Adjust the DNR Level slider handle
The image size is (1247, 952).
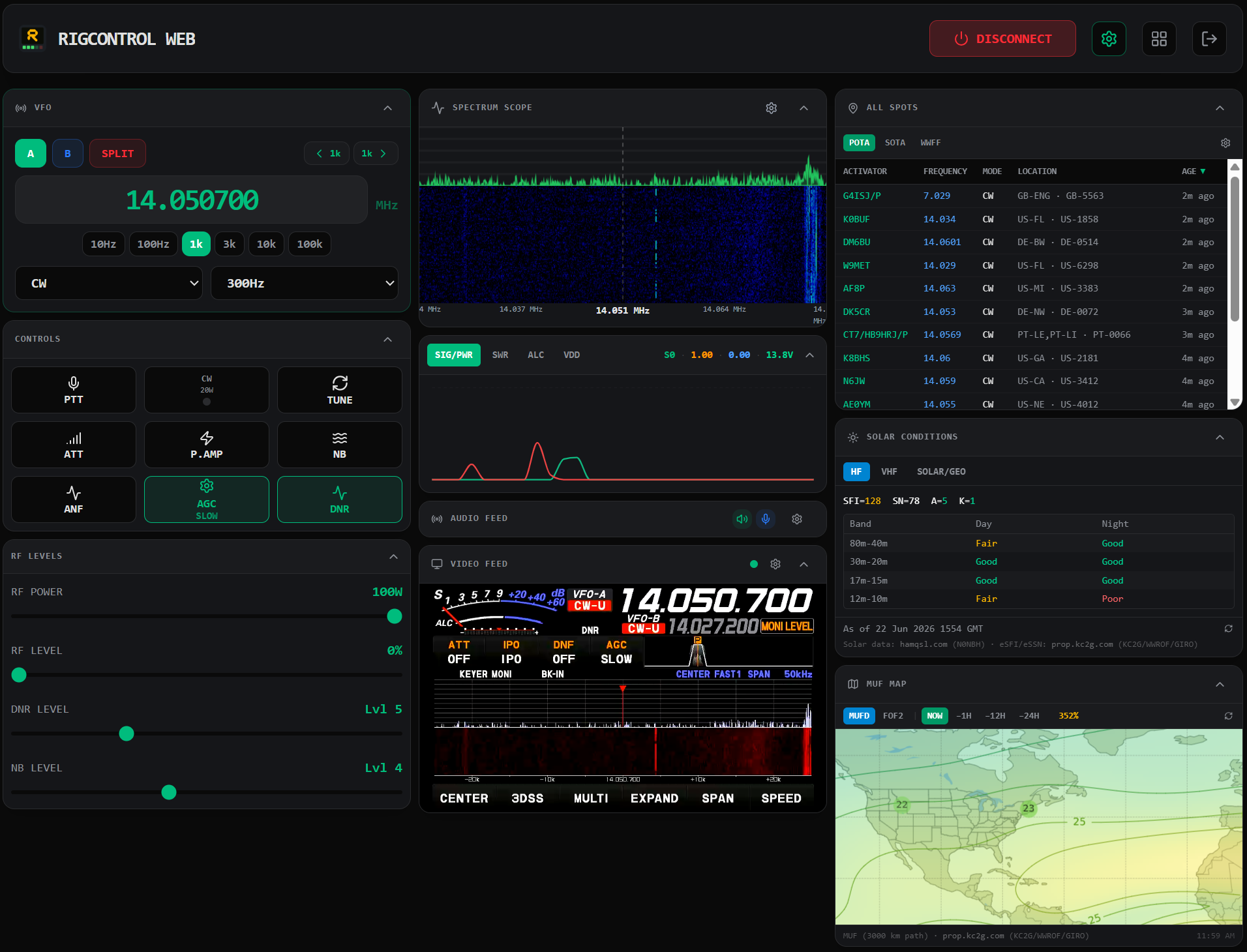point(127,734)
